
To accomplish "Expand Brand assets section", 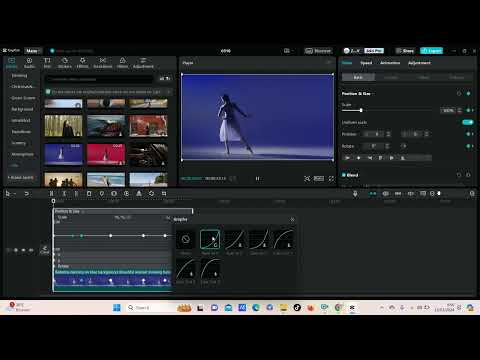I will (21, 178).
